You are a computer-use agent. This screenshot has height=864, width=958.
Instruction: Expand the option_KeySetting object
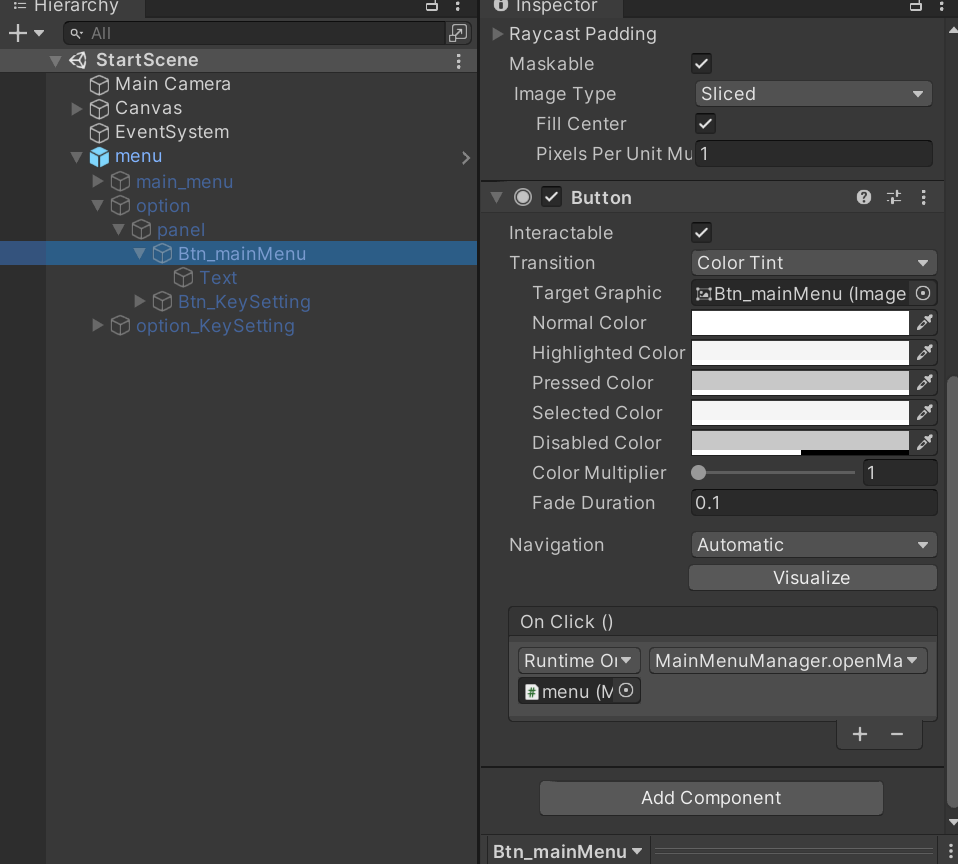(x=97, y=325)
